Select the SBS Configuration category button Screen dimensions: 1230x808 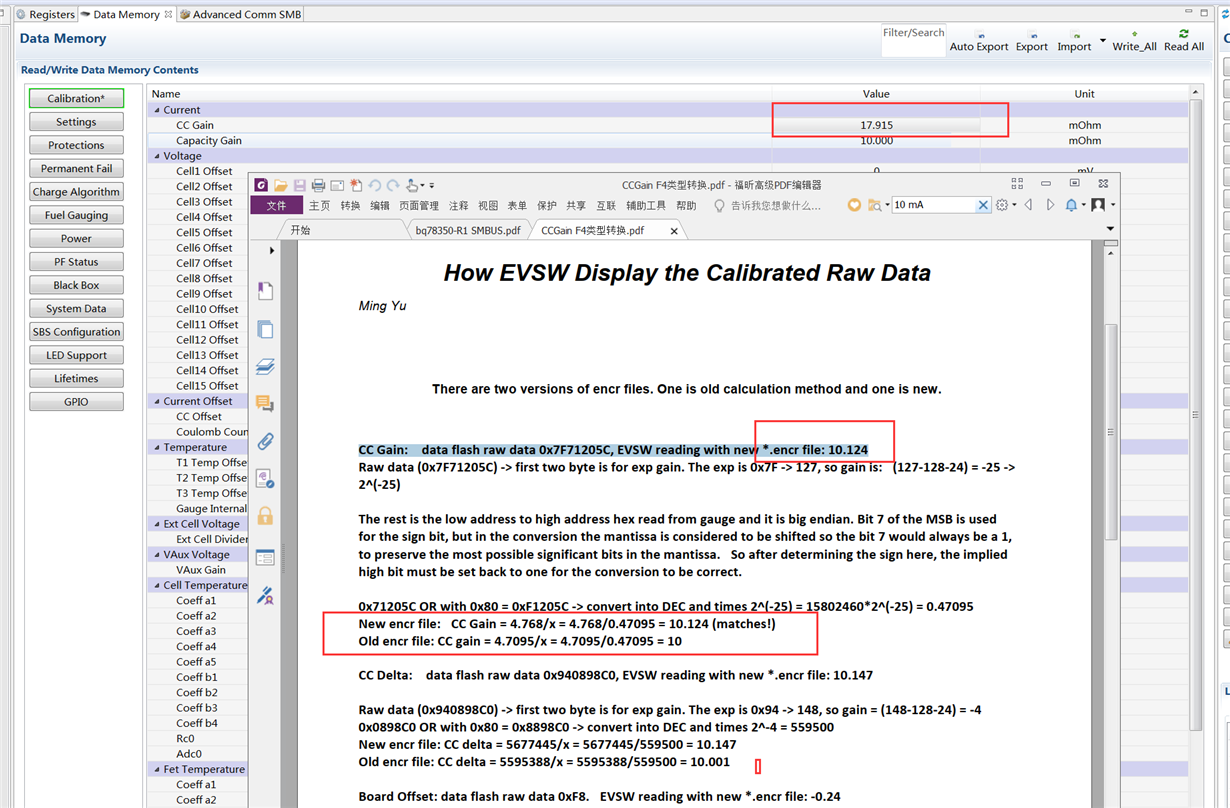click(x=76, y=332)
